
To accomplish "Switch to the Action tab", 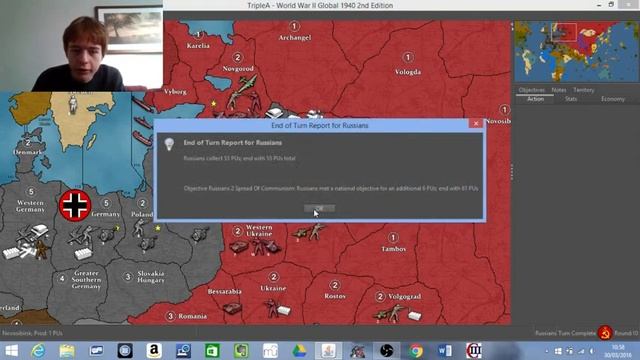I will point(535,99).
